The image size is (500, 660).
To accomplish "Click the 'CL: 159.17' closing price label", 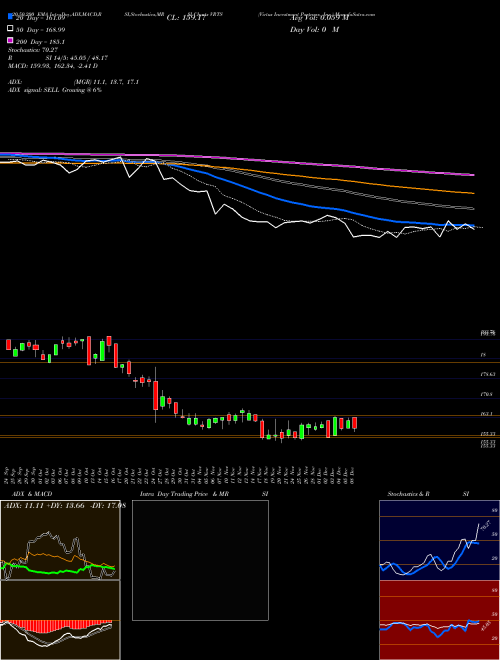I will pyautogui.click(x=187, y=18).
